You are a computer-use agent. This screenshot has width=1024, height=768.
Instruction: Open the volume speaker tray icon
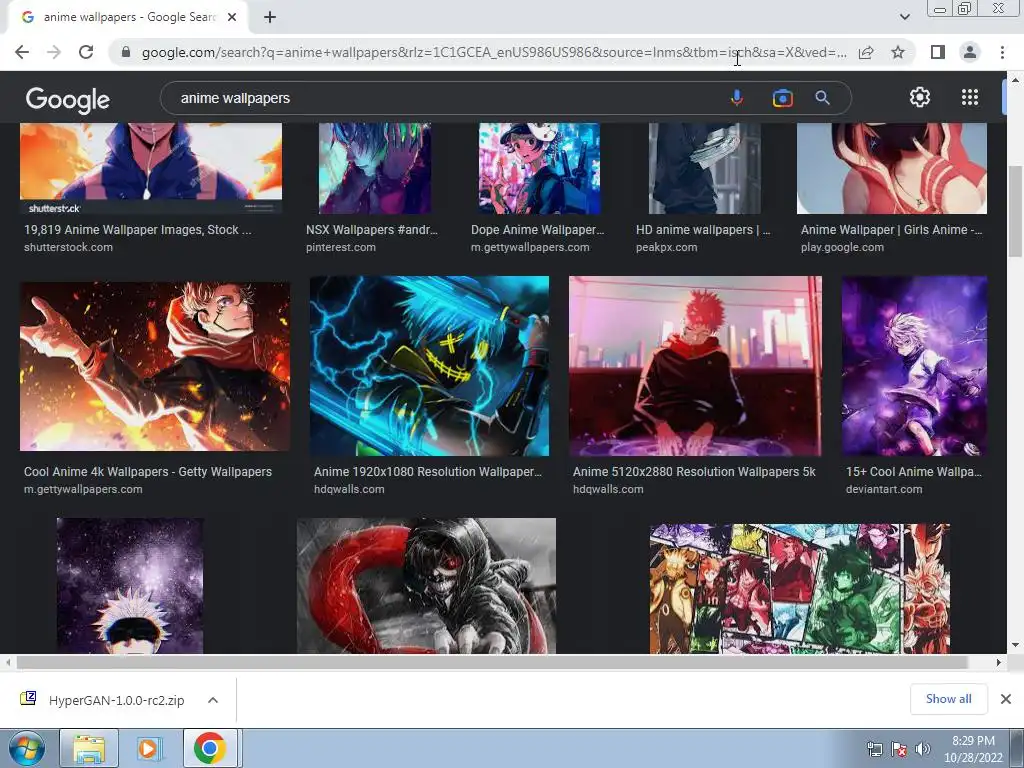pos(922,750)
